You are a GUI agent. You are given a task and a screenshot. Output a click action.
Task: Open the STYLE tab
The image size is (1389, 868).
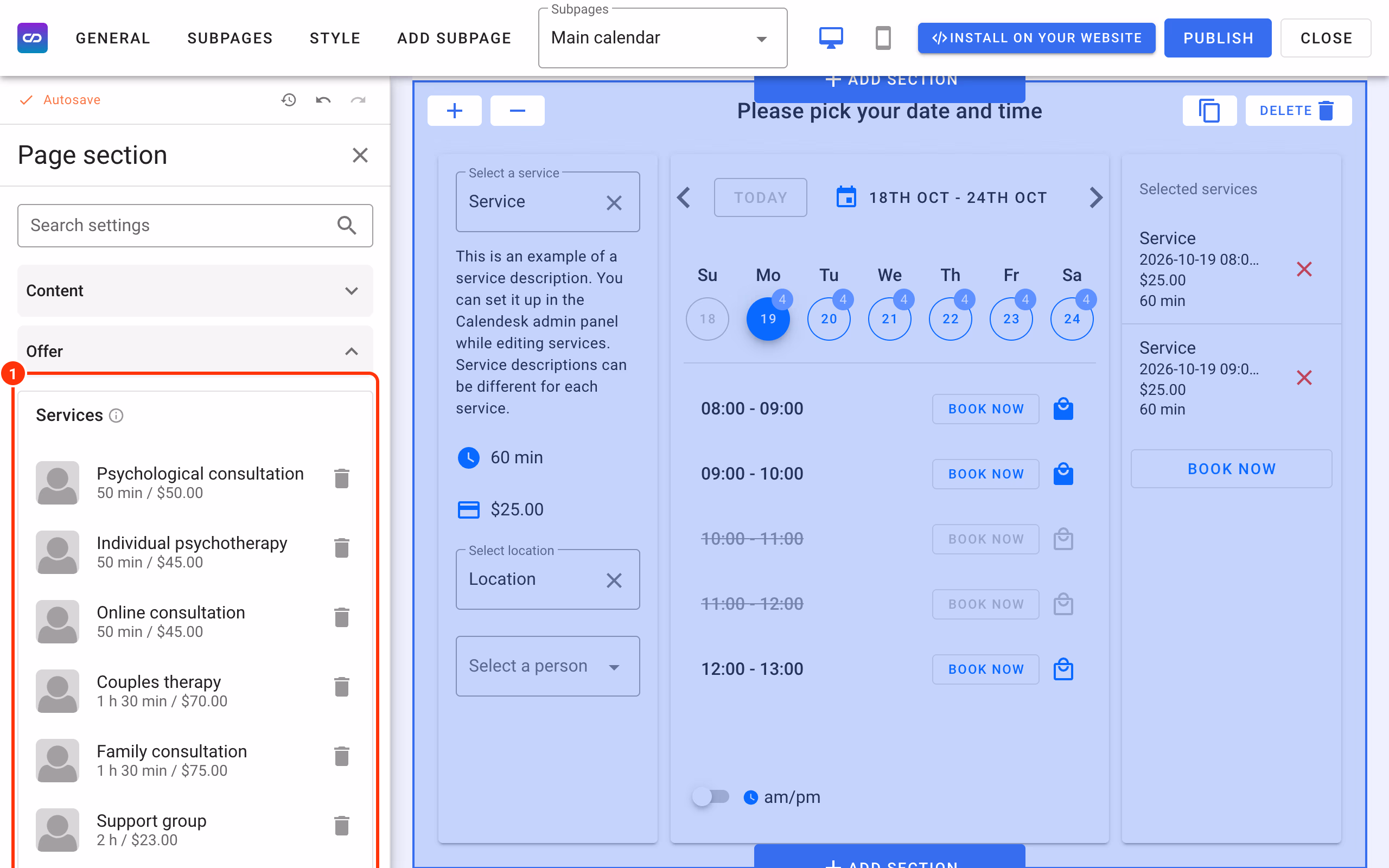click(335, 38)
